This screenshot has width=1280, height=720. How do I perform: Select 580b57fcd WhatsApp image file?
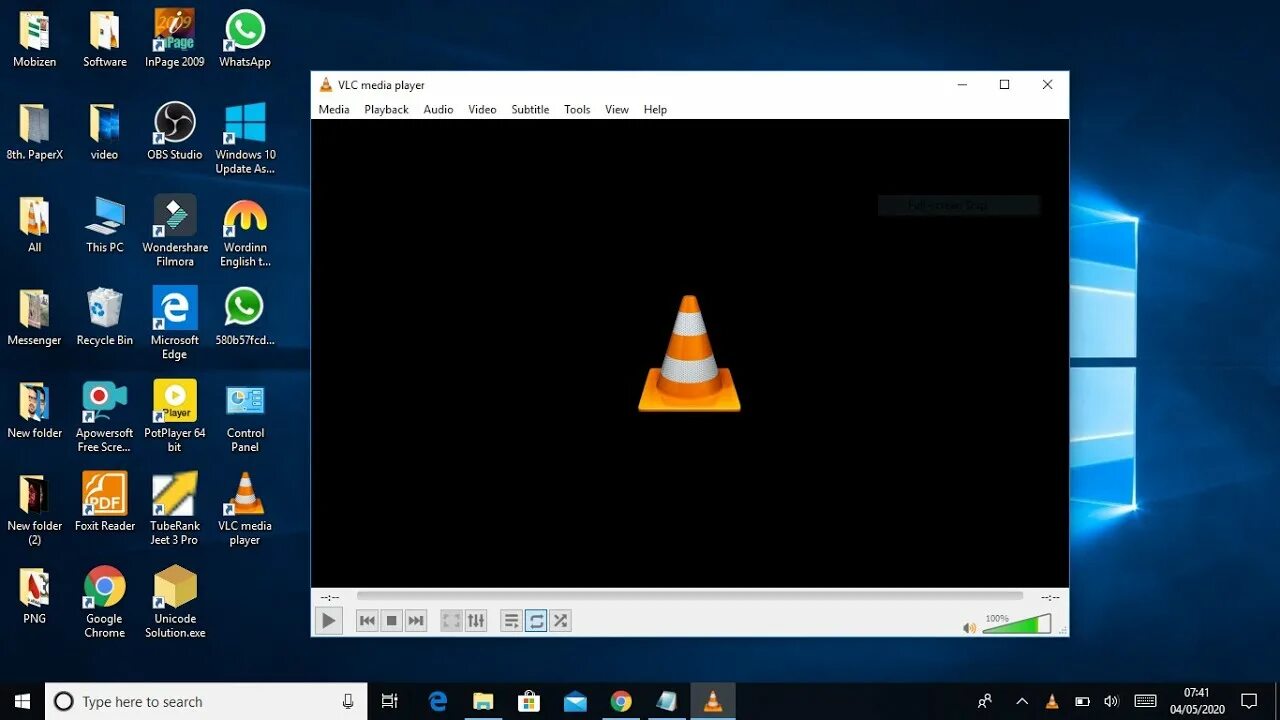click(x=245, y=318)
